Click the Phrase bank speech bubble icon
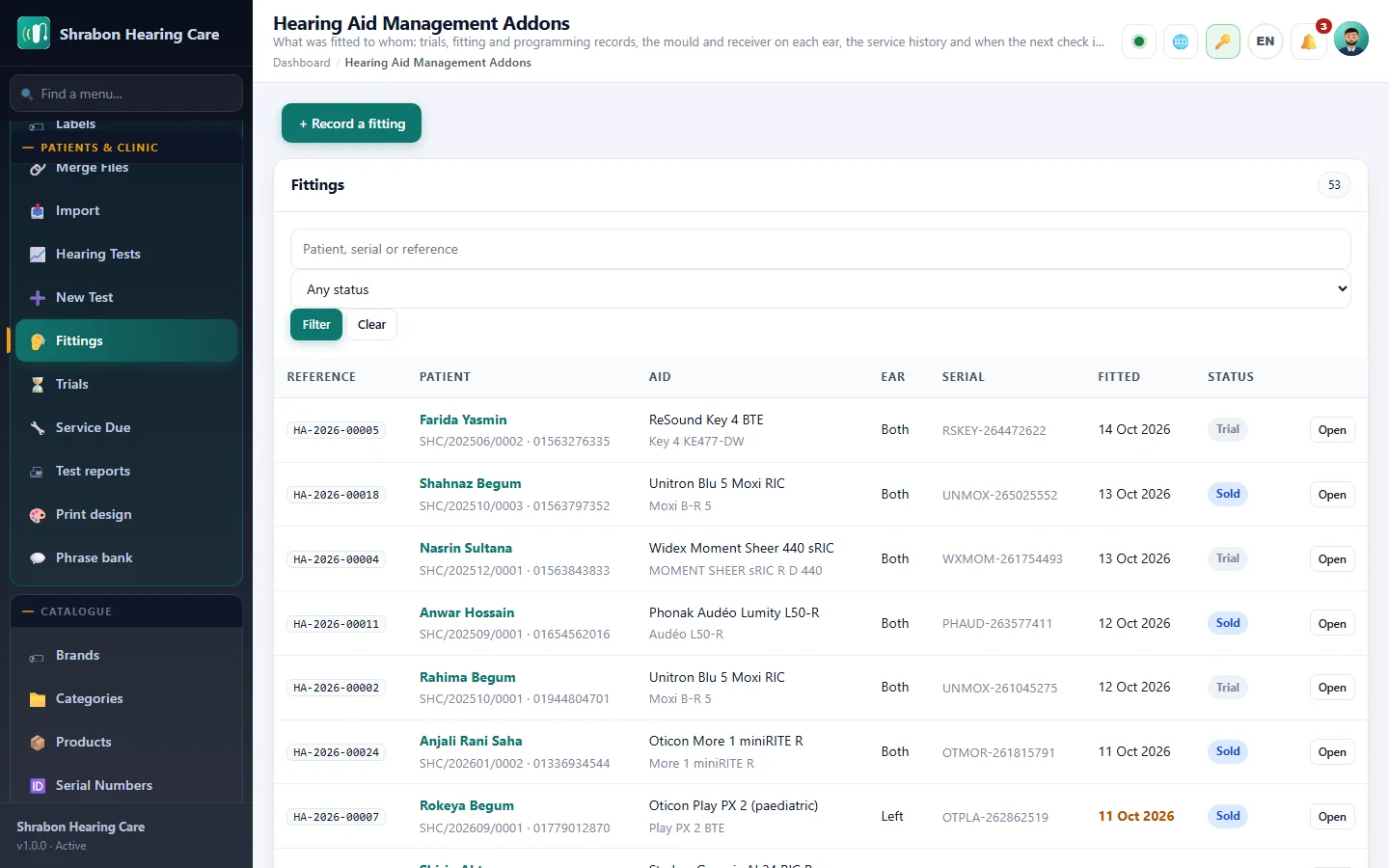This screenshot has height=868, width=1389. [38, 558]
